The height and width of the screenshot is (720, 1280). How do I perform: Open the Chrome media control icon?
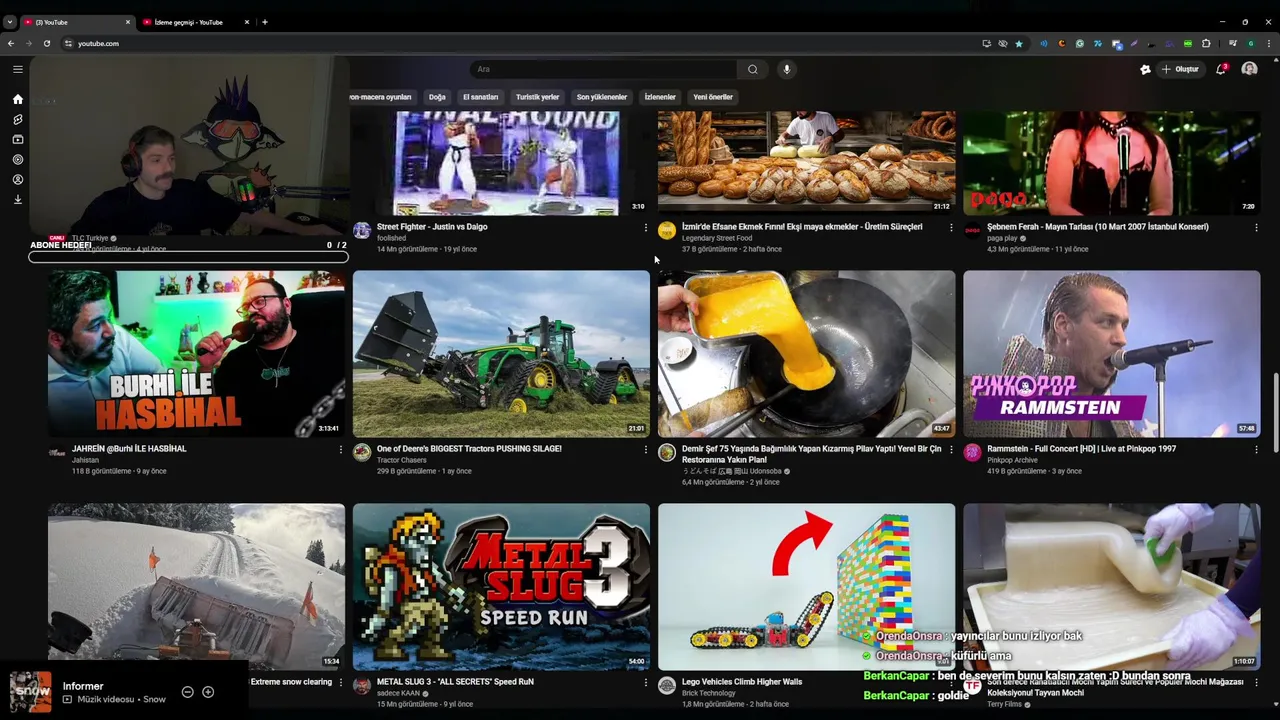tap(1233, 43)
